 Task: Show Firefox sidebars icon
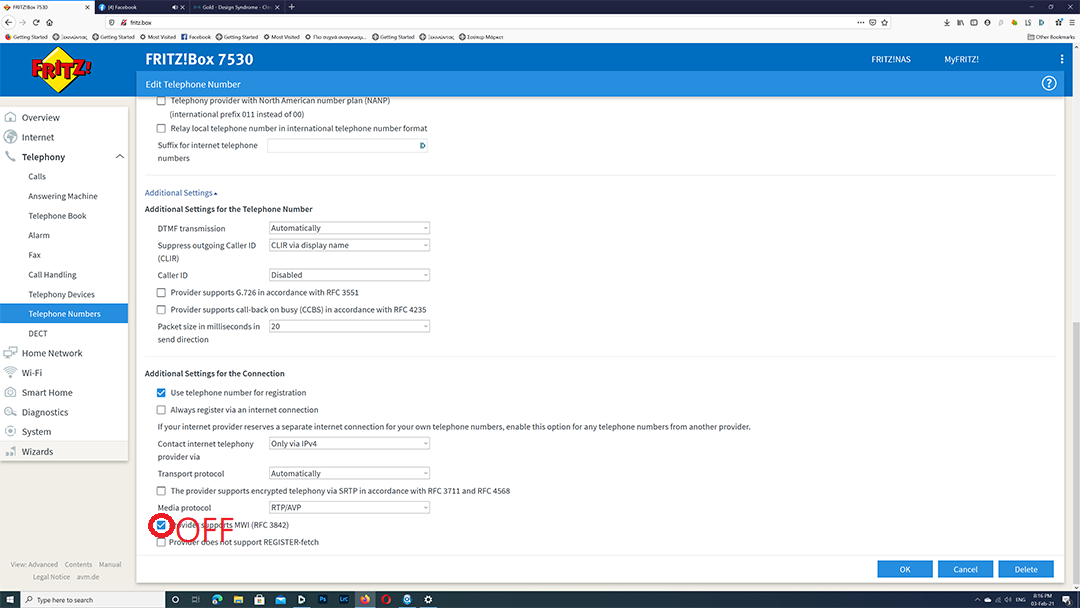click(x=973, y=22)
